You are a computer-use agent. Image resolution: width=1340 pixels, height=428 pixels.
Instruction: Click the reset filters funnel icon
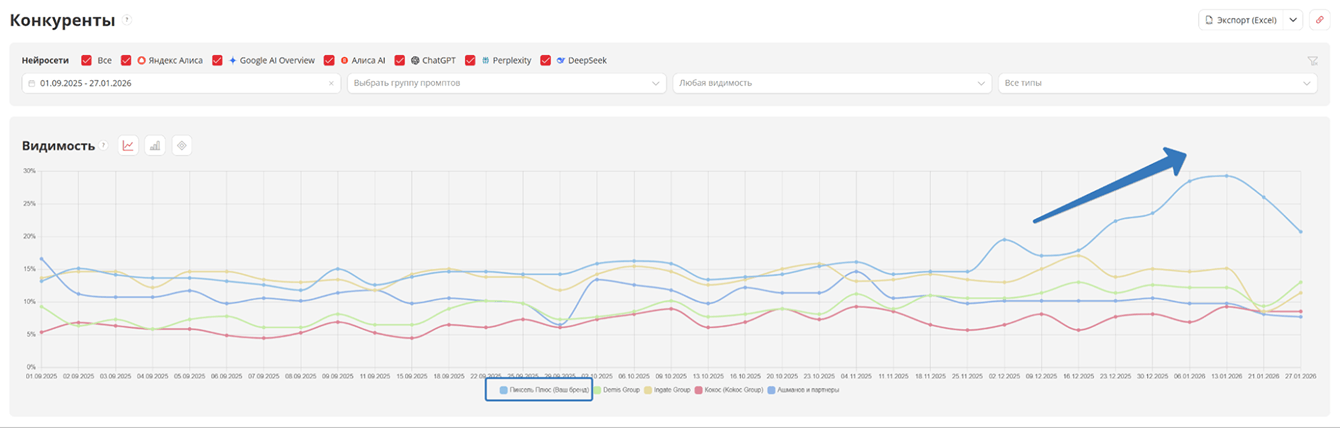[x=1312, y=61]
